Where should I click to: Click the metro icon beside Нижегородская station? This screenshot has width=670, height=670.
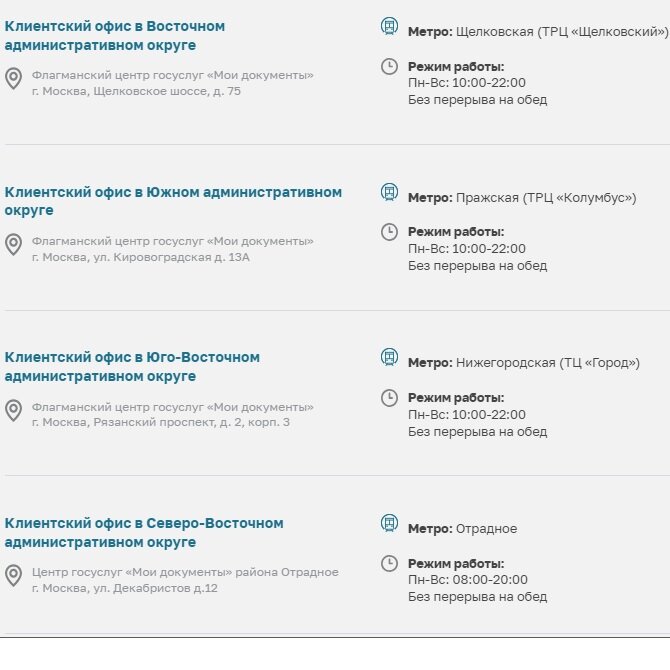click(x=389, y=357)
